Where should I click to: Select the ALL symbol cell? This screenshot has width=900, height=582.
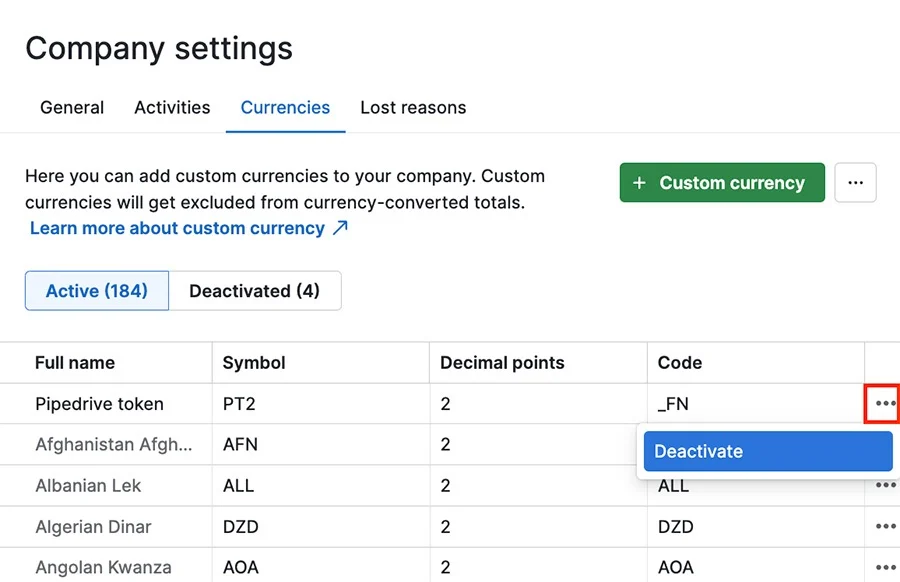click(x=321, y=486)
